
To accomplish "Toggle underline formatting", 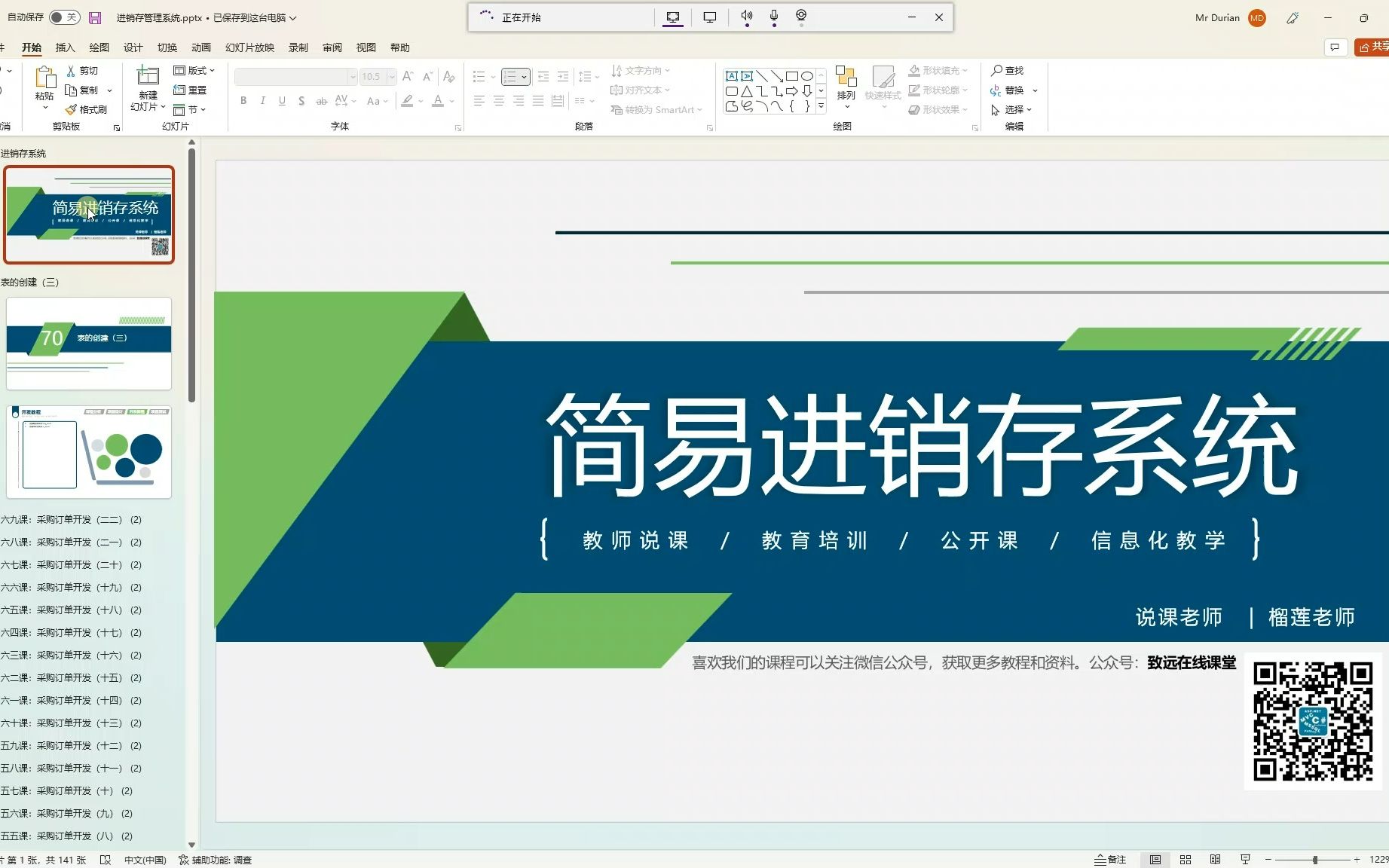I will 281,99.
